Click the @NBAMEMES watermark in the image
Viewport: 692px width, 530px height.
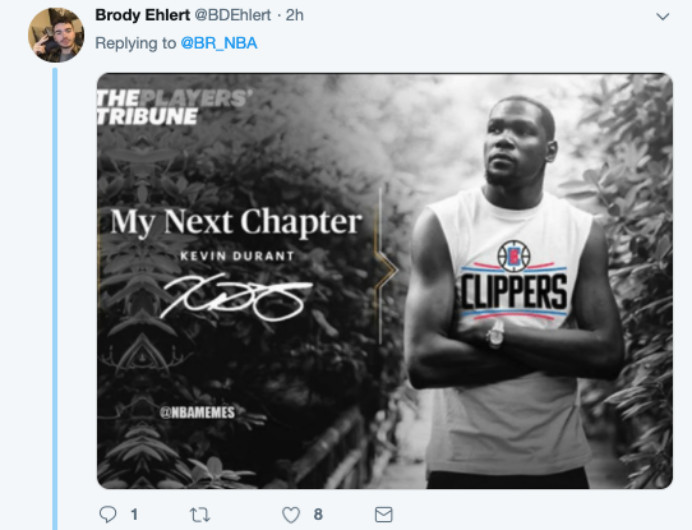(197, 411)
